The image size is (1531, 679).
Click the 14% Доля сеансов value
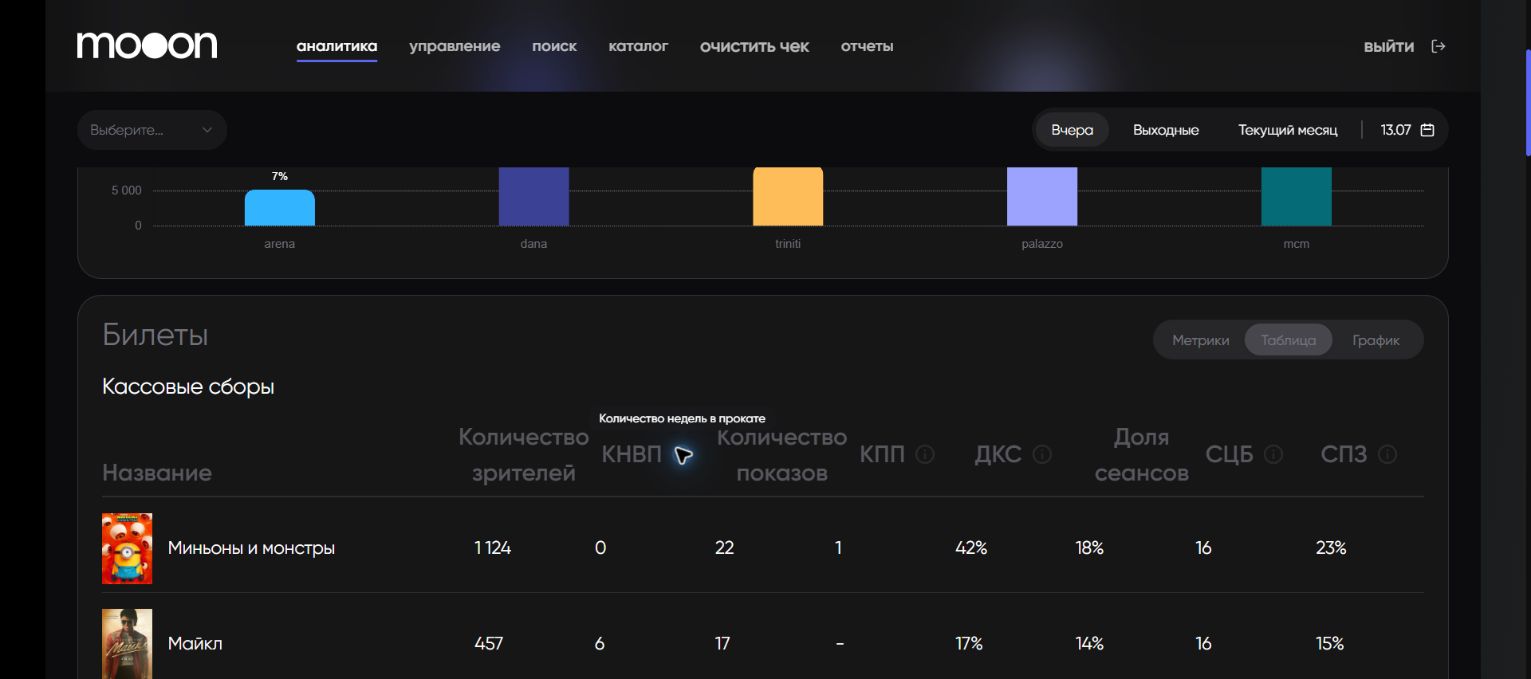tap(1089, 644)
